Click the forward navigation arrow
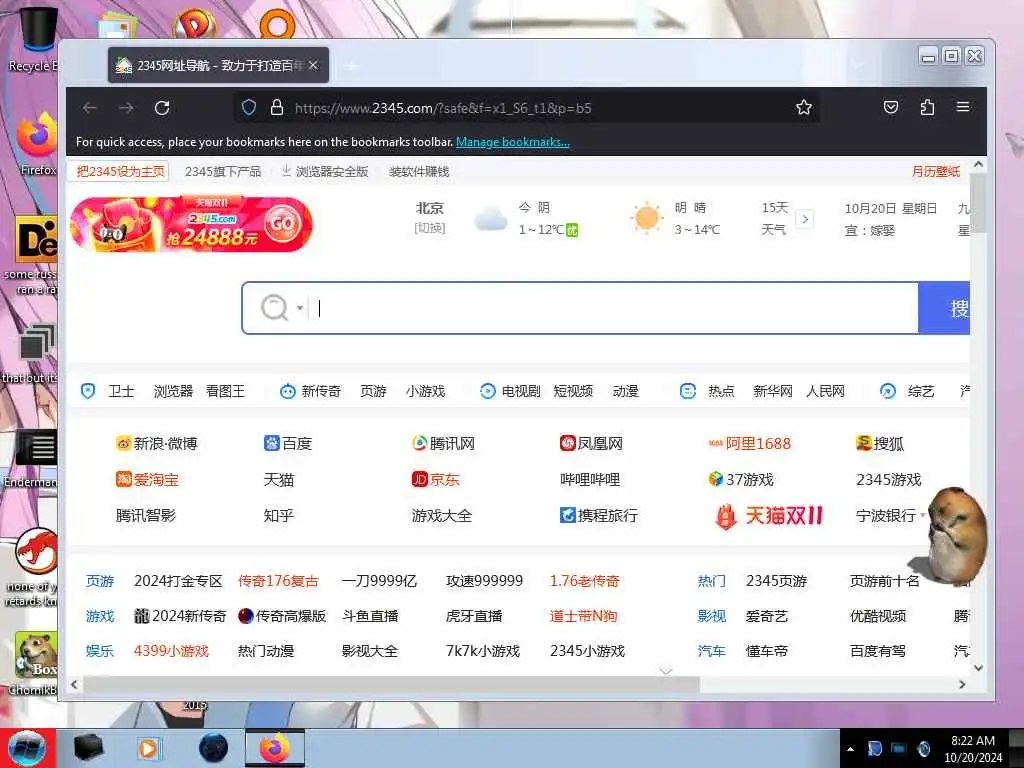The height and width of the screenshot is (768, 1024). click(x=126, y=108)
